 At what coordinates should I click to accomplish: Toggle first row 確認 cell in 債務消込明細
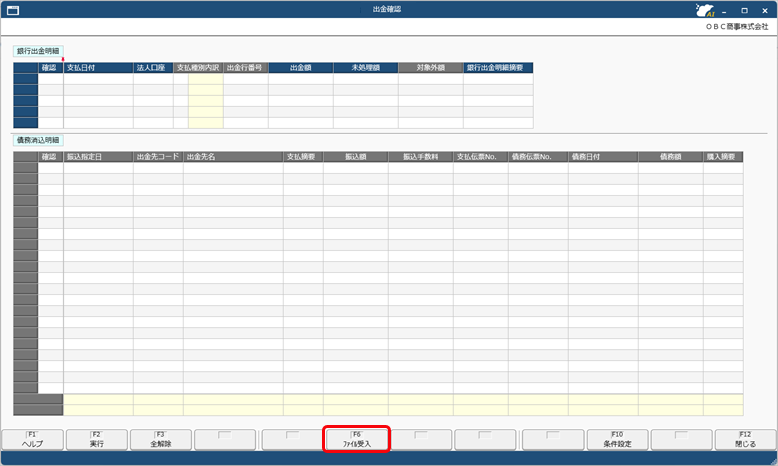pyautogui.click(x=50, y=168)
